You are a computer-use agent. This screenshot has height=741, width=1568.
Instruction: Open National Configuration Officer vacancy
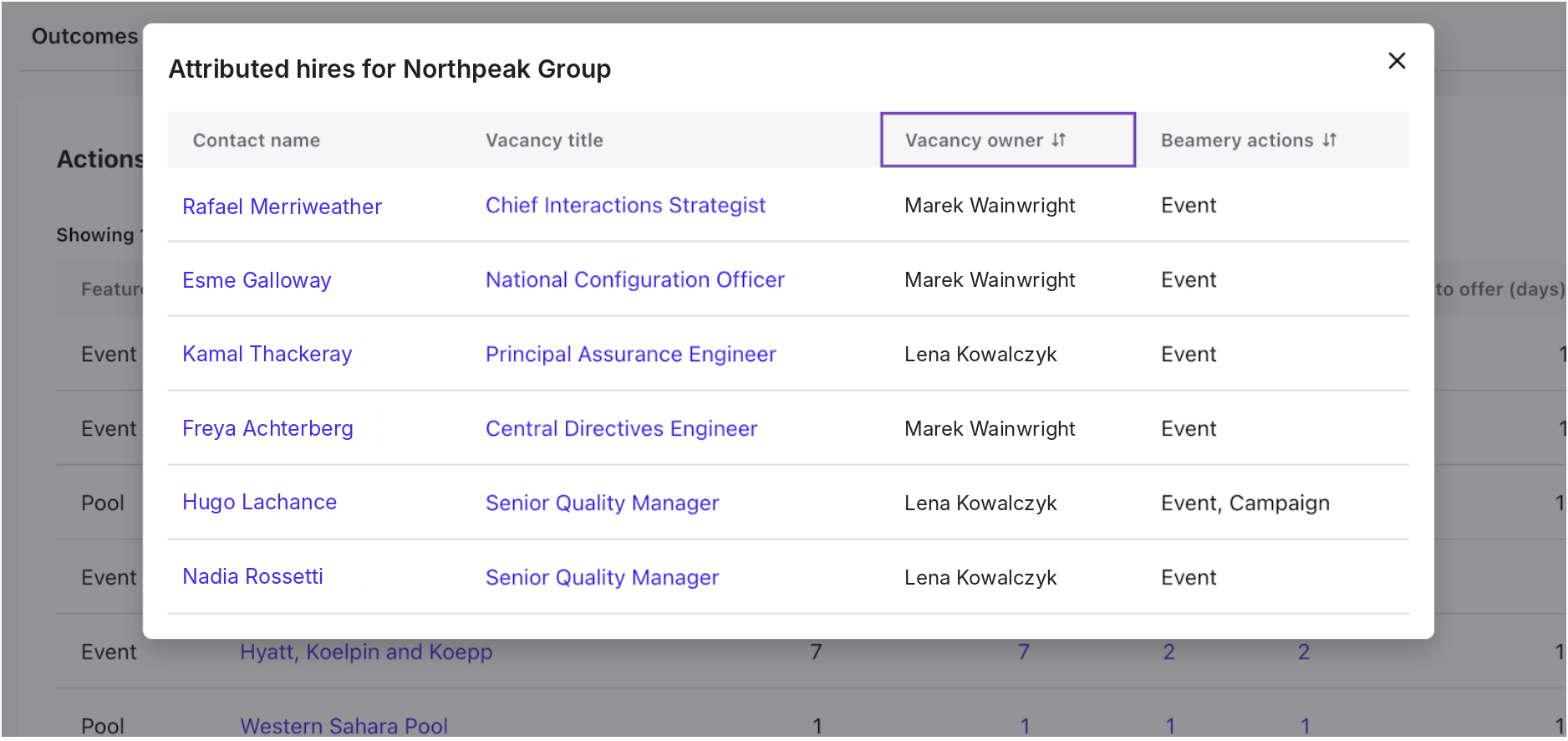pos(634,280)
